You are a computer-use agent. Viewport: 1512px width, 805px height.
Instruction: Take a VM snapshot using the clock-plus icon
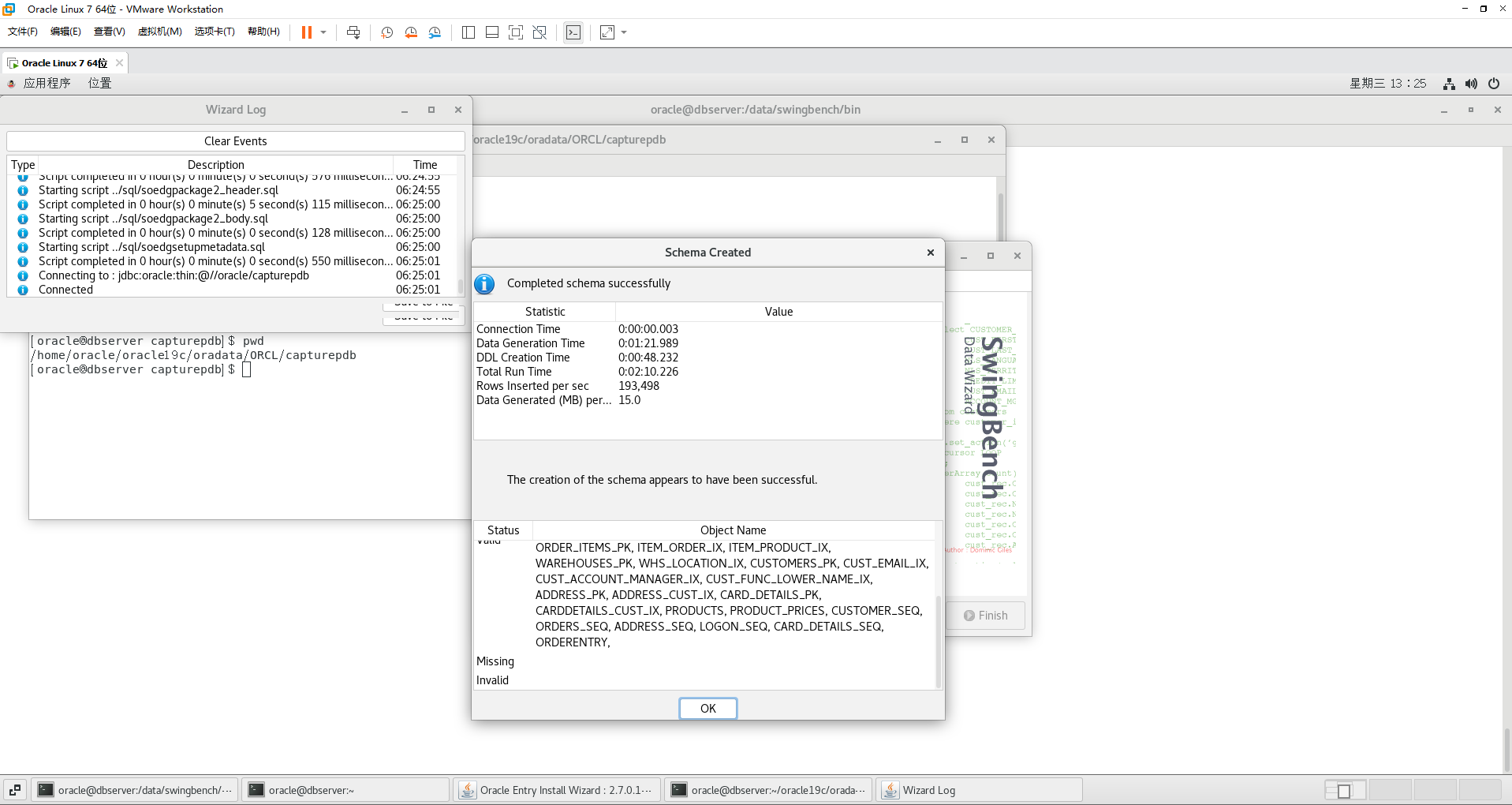(x=386, y=32)
